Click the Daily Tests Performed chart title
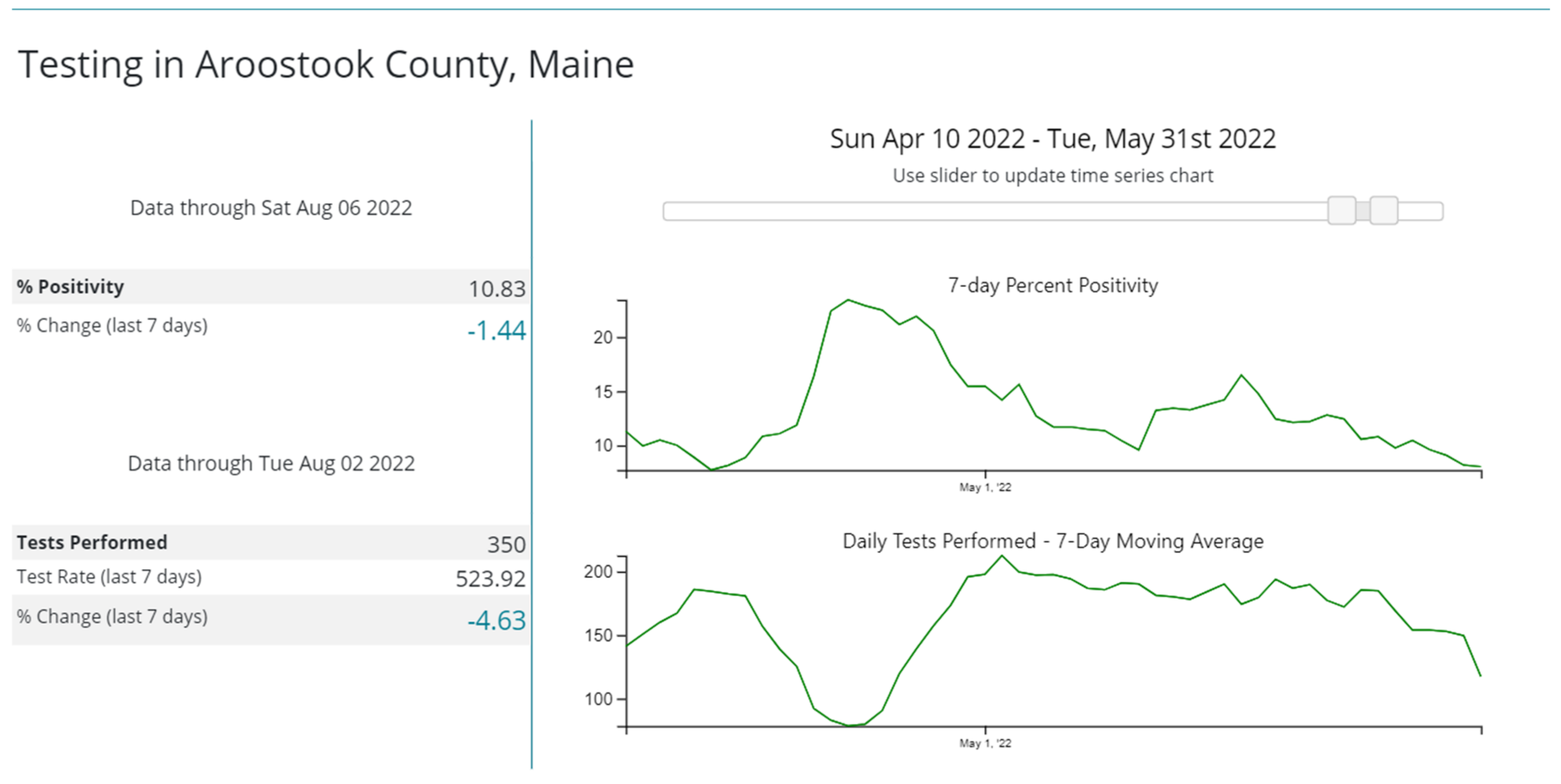The image size is (1561, 784). tap(1053, 541)
